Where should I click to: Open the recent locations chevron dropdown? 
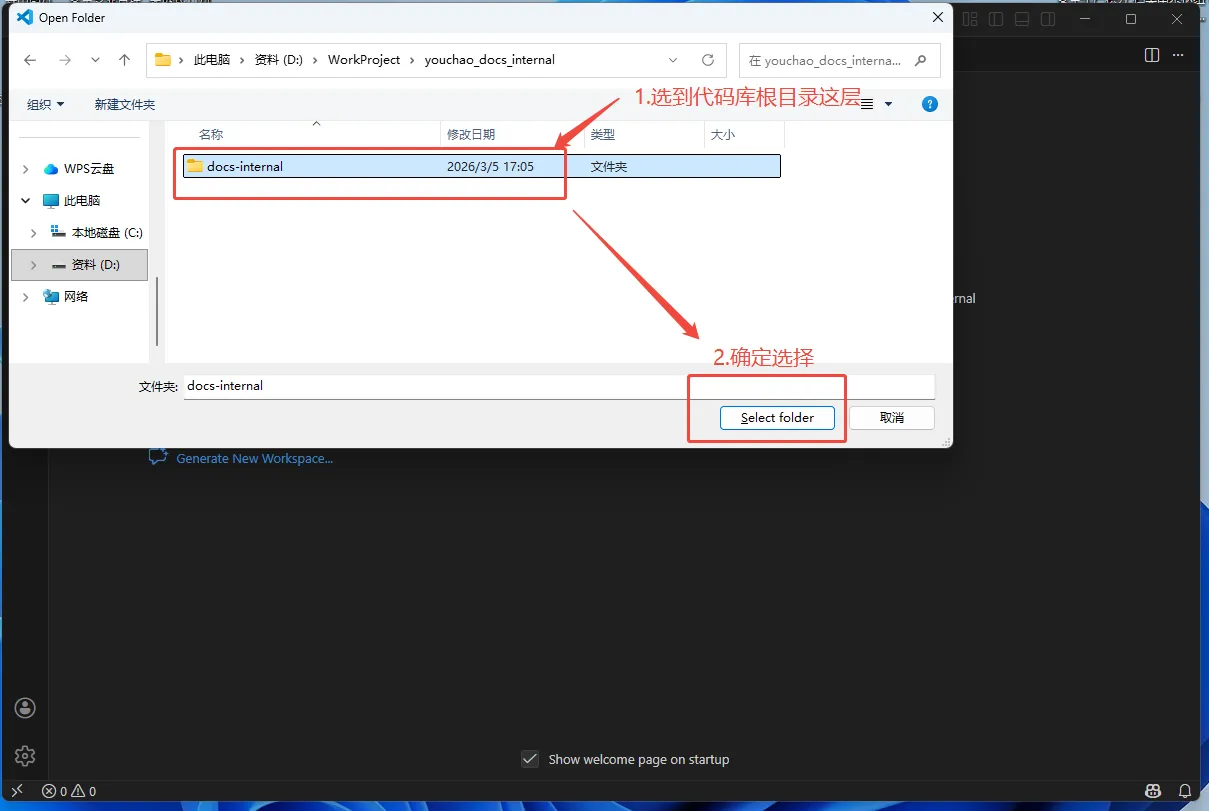pos(95,60)
